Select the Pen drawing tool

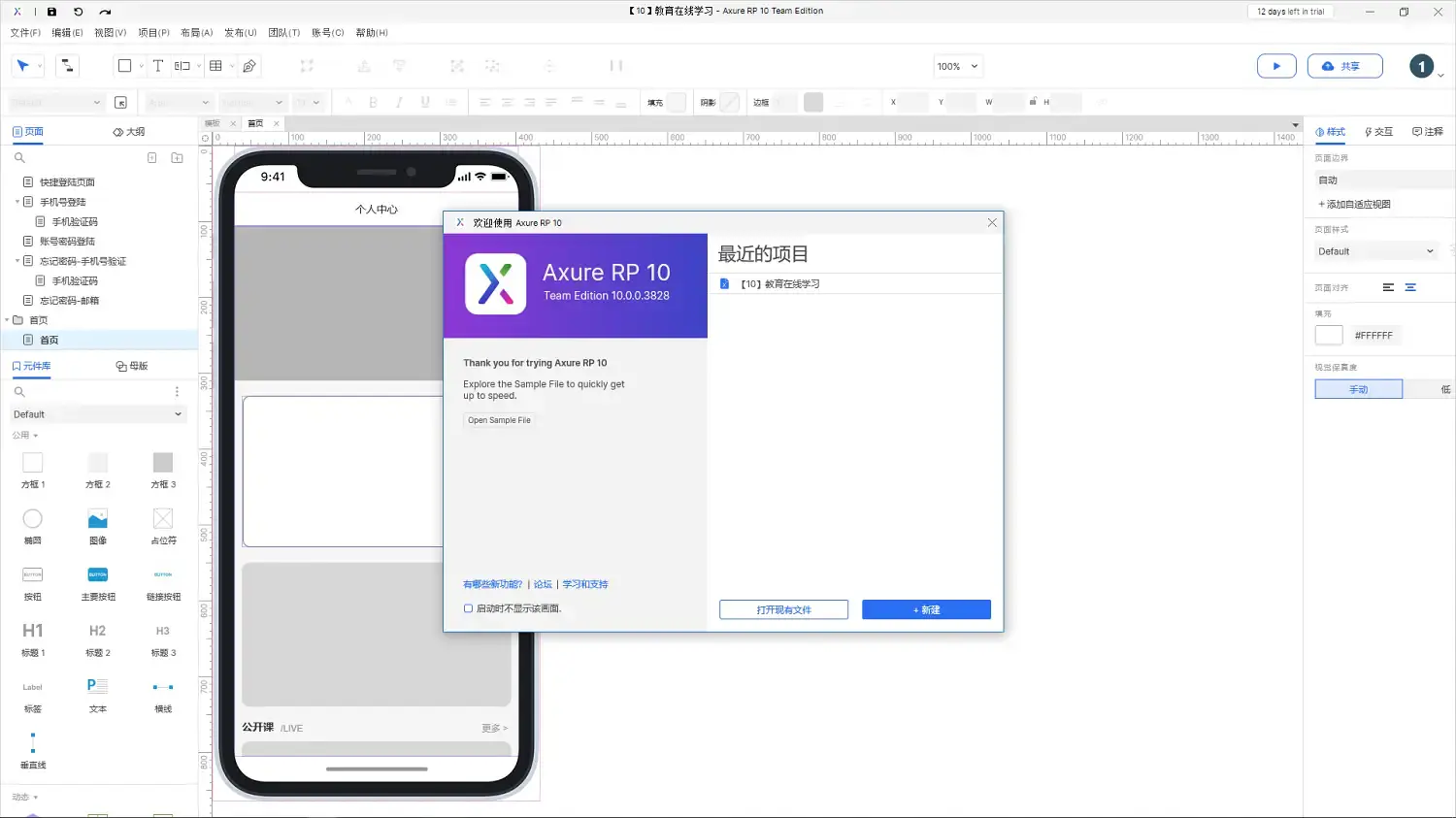pos(249,66)
